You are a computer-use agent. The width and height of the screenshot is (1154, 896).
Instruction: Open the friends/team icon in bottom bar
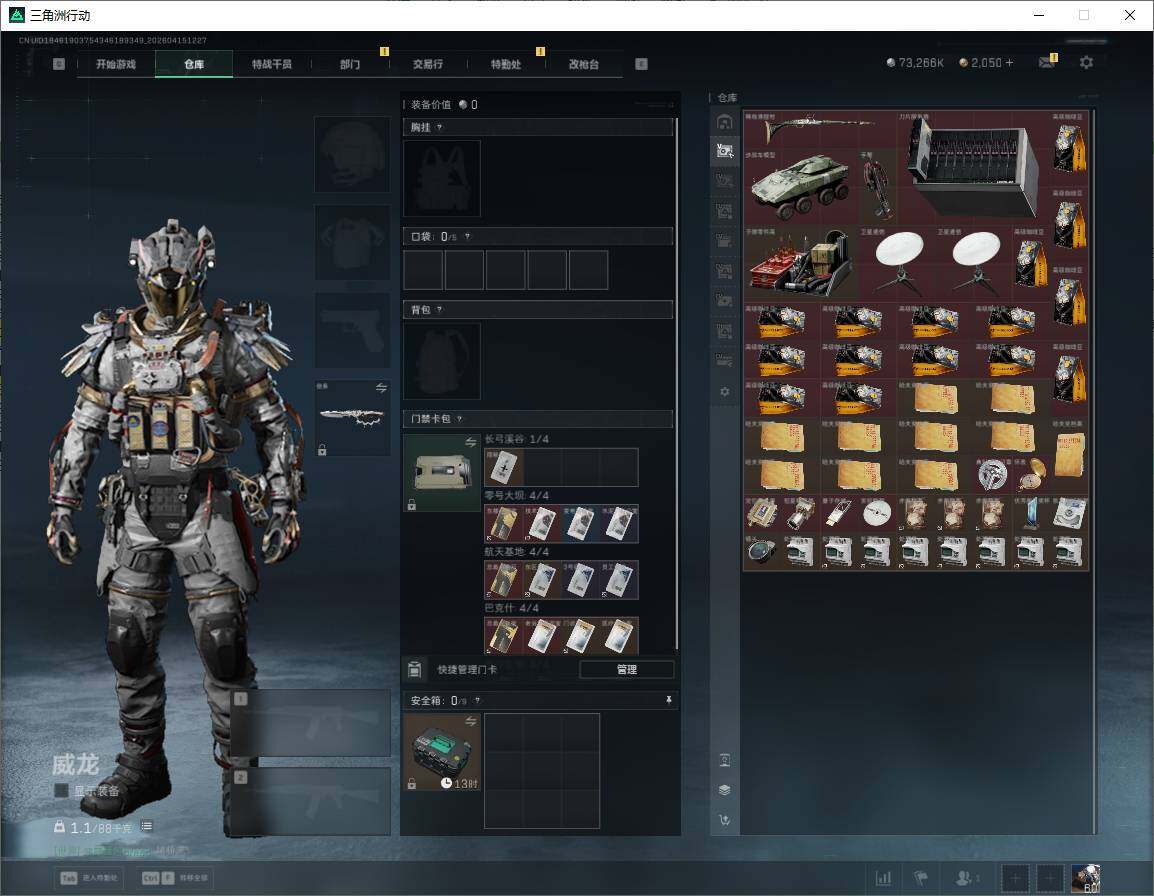click(966, 878)
